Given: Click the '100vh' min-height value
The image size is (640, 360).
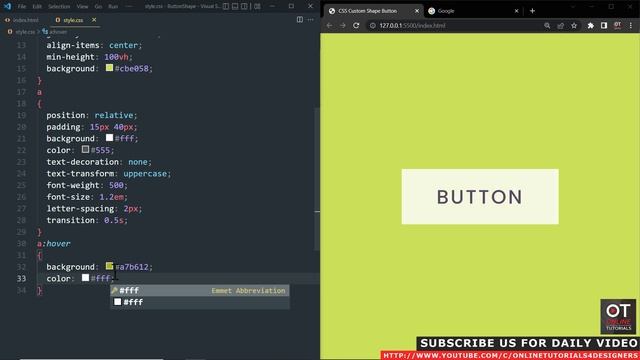Looking at the screenshot, I should pos(116,57).
